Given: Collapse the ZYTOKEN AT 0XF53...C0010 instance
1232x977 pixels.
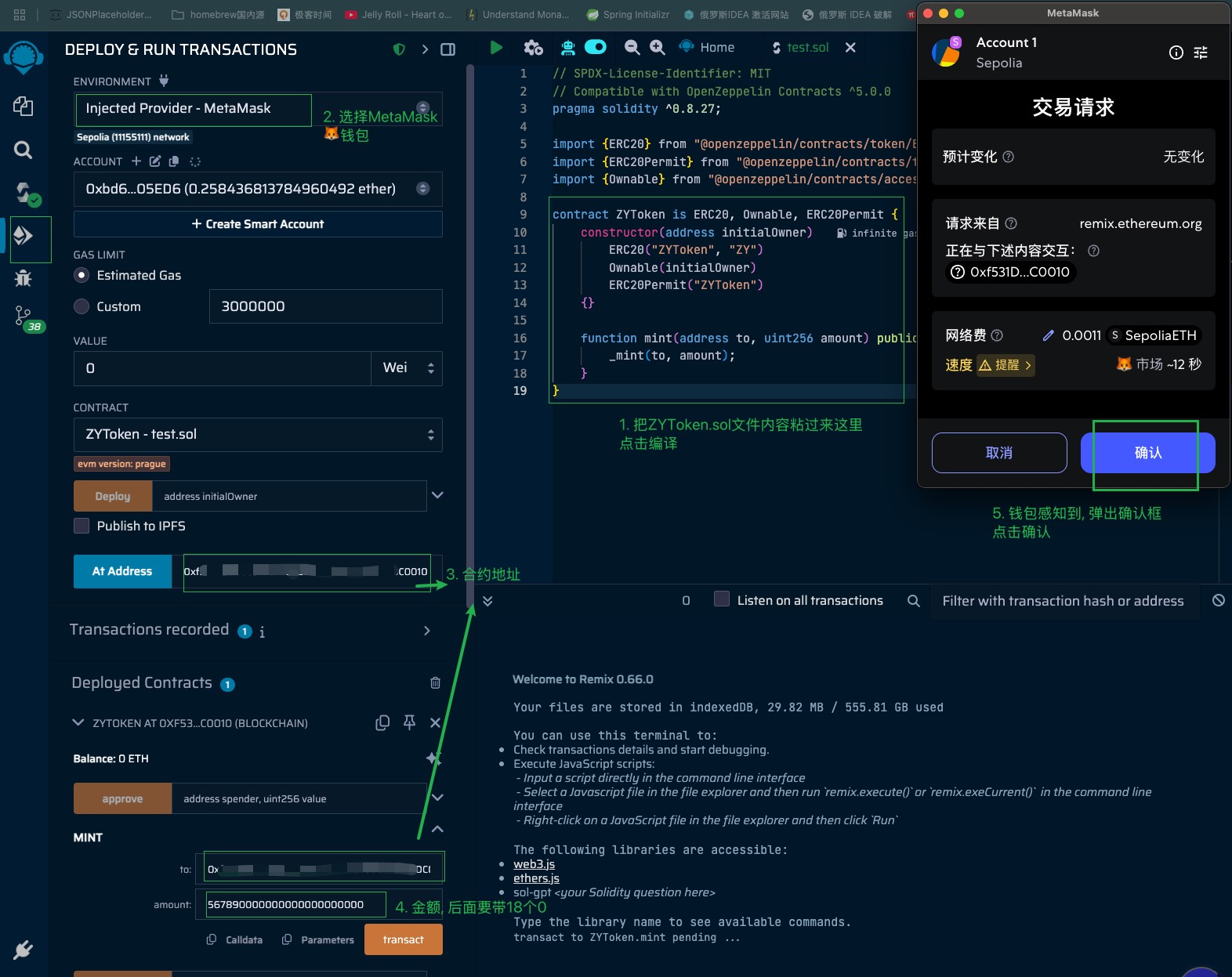Looking at the screenshot, I should pos(78,722).
